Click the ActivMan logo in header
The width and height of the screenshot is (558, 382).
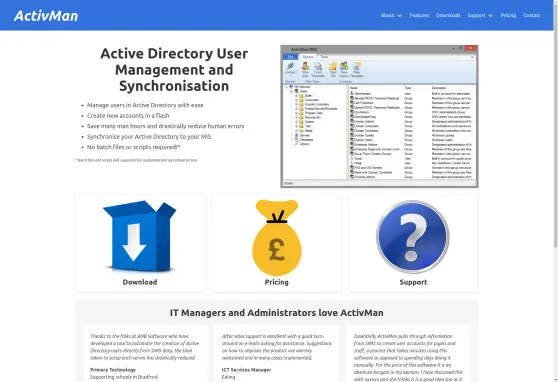click(x=46, y=16)
